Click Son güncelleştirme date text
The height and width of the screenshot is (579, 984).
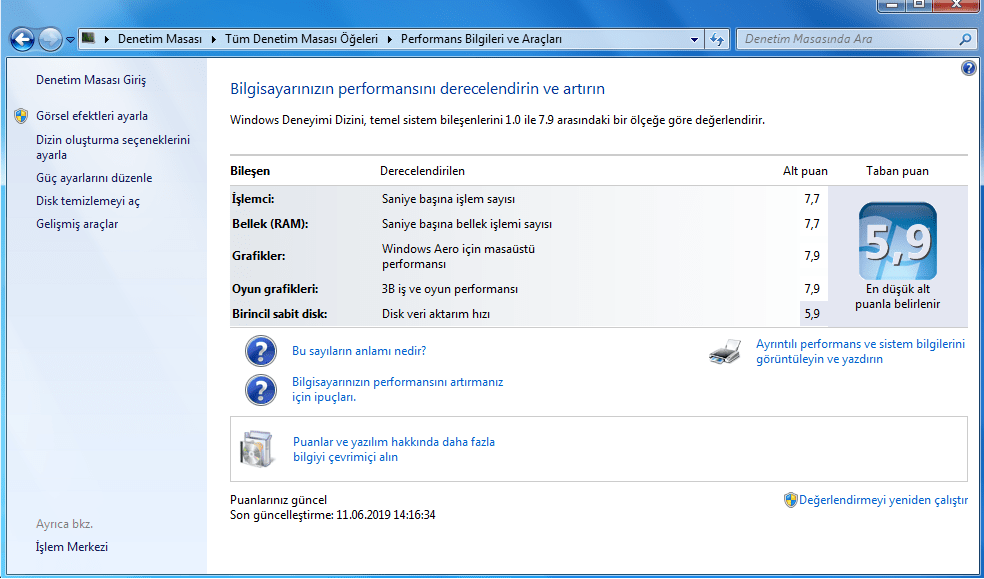pyautogui.click(x=333, y=516)
